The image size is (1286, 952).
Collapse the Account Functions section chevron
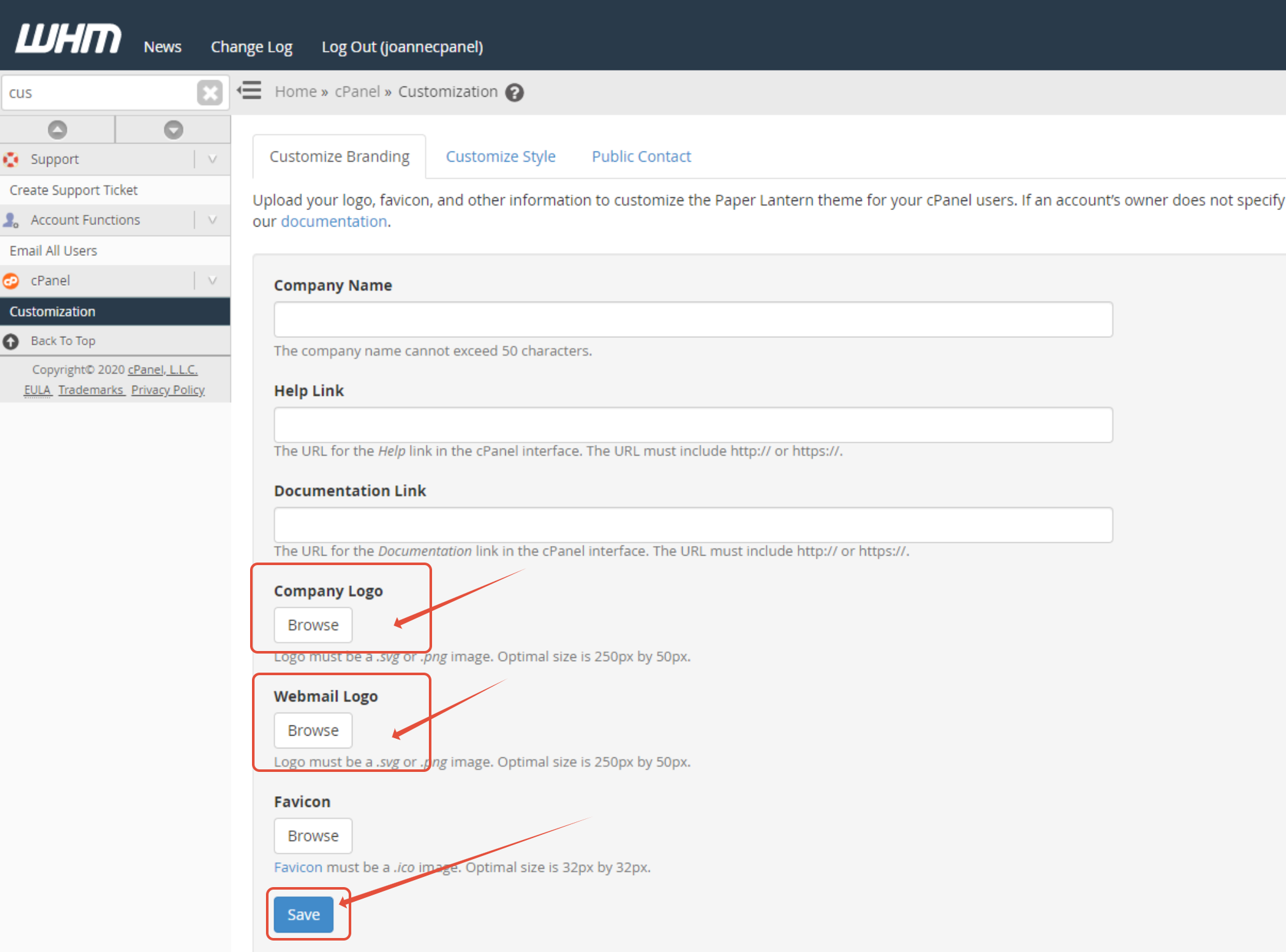pos(213,220)
